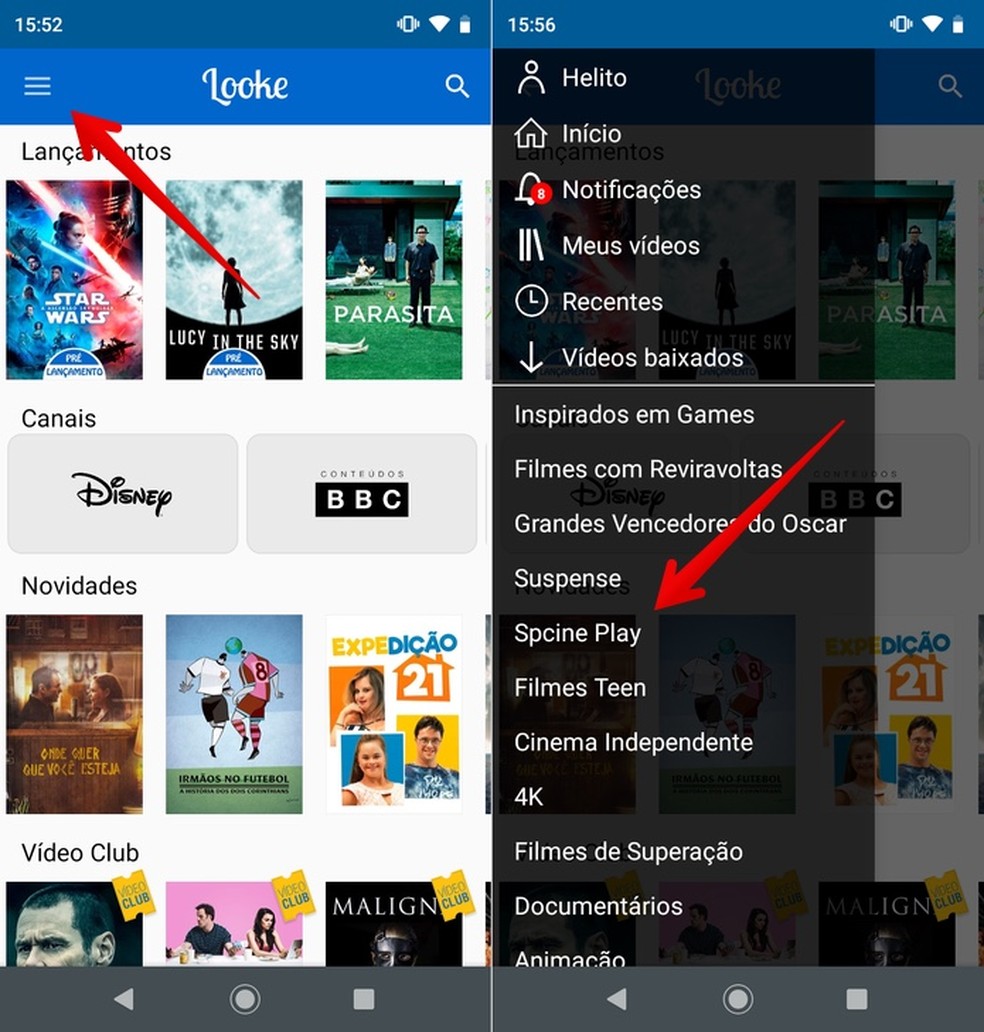The image size is (984, 1032).
Task: Open Recentes menu entry
Action: (x=612, y=301)
